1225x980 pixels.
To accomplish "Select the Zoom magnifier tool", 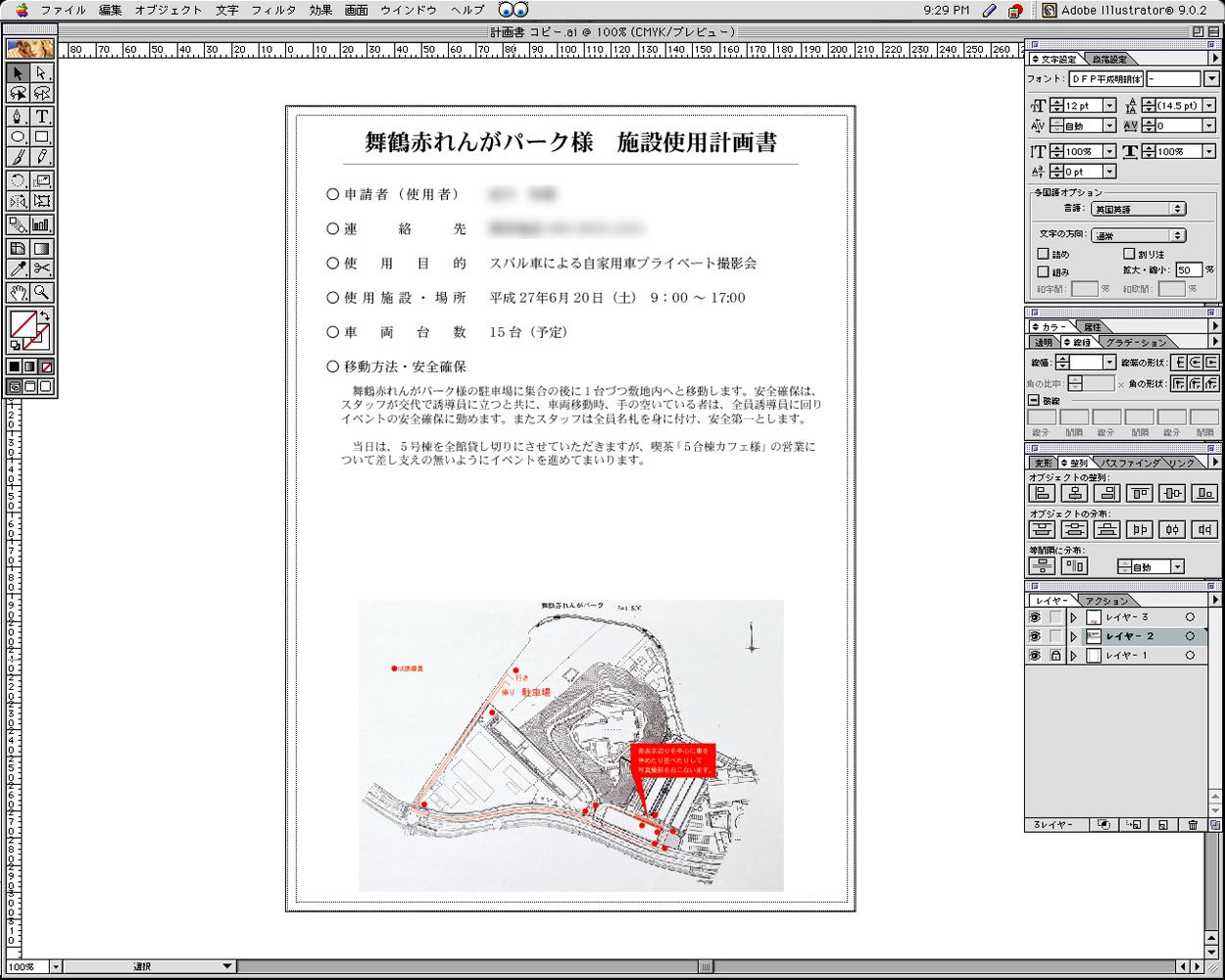I will point(42,293).
